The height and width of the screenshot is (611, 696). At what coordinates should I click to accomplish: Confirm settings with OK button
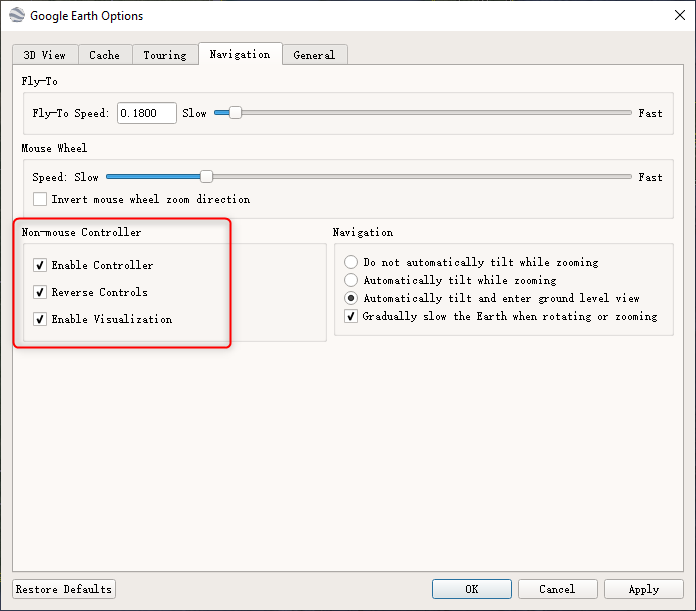click(x=472, y=589)
